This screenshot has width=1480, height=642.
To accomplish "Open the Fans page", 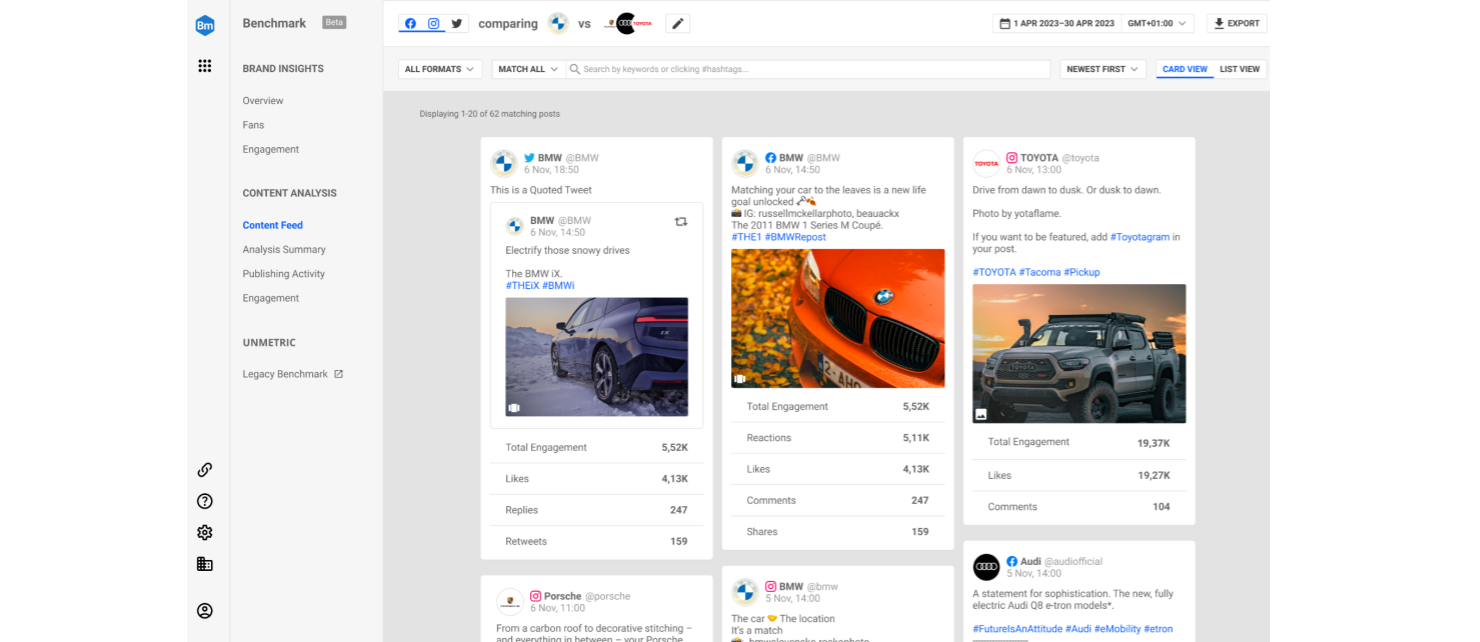I will click(x=253, y=125).
